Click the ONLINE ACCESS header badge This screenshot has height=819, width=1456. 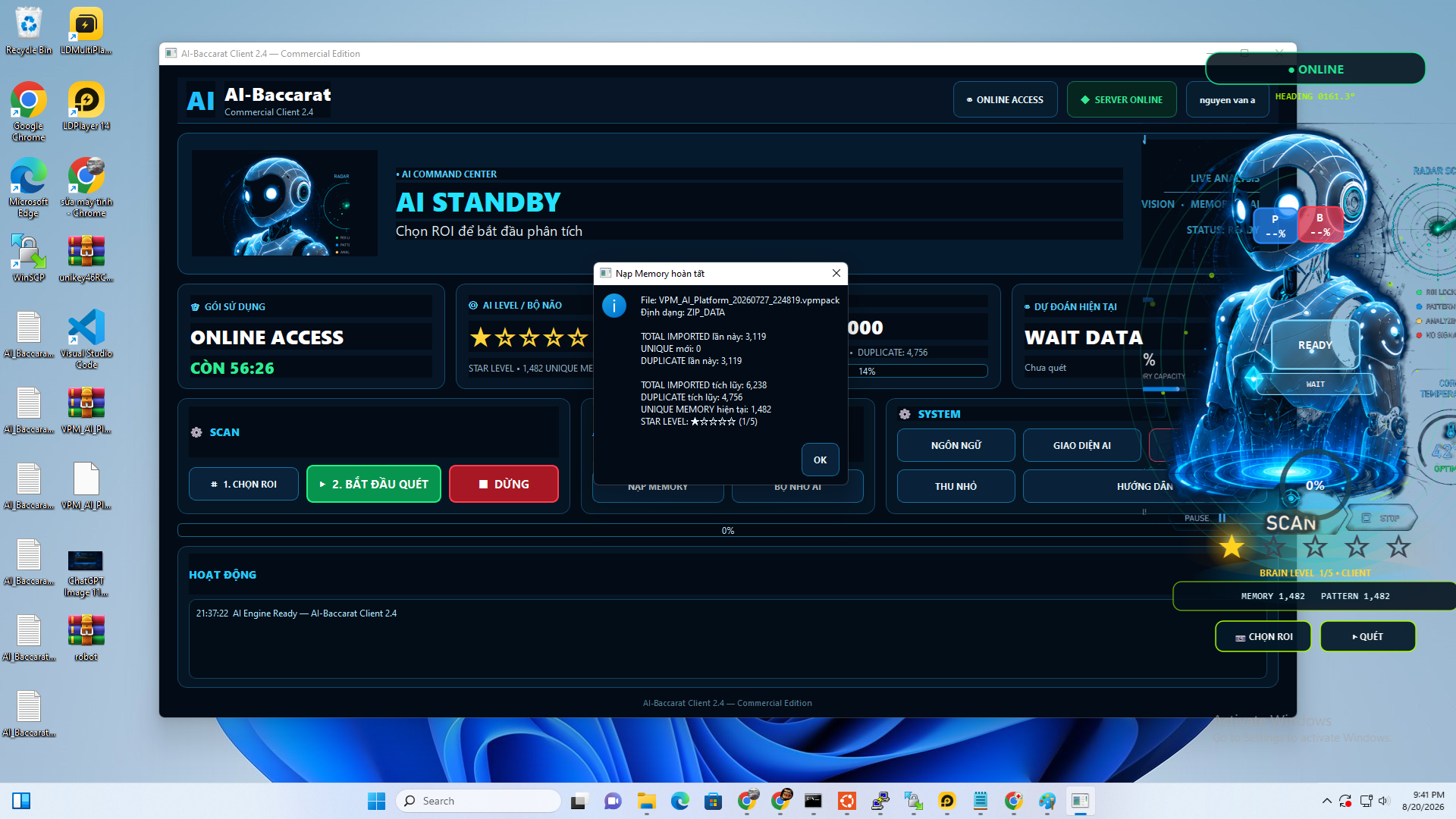click(1005, 99)
